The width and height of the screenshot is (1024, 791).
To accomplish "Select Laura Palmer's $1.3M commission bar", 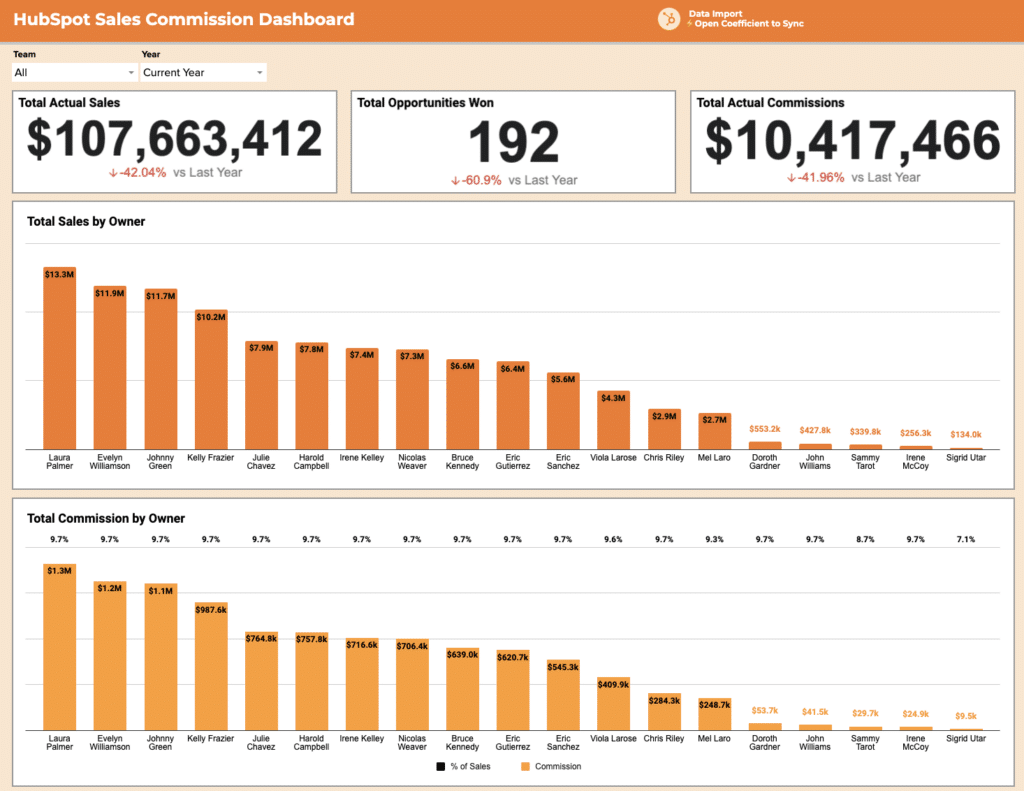I will pyautogui.click(x=59, y=647).
